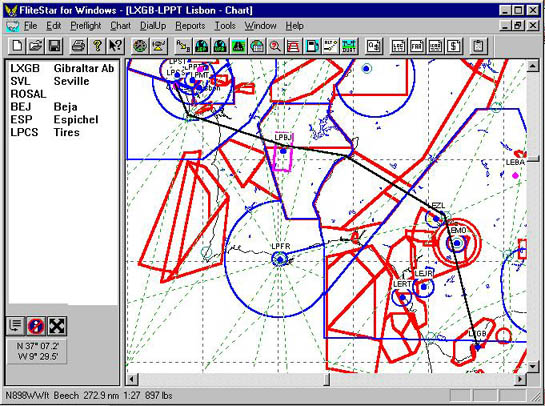Expand the Tools menu
545x406 pixels.
click(225, 26)
